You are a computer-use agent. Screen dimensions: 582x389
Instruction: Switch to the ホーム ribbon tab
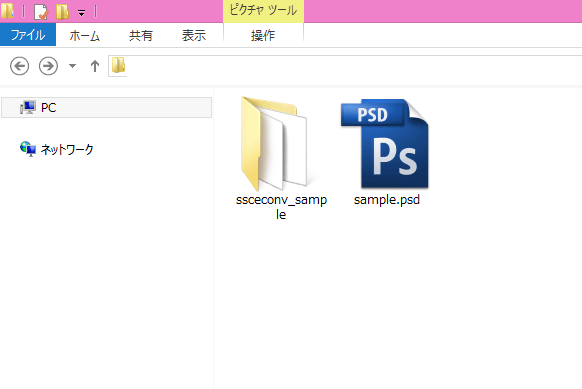coord(85,36)
